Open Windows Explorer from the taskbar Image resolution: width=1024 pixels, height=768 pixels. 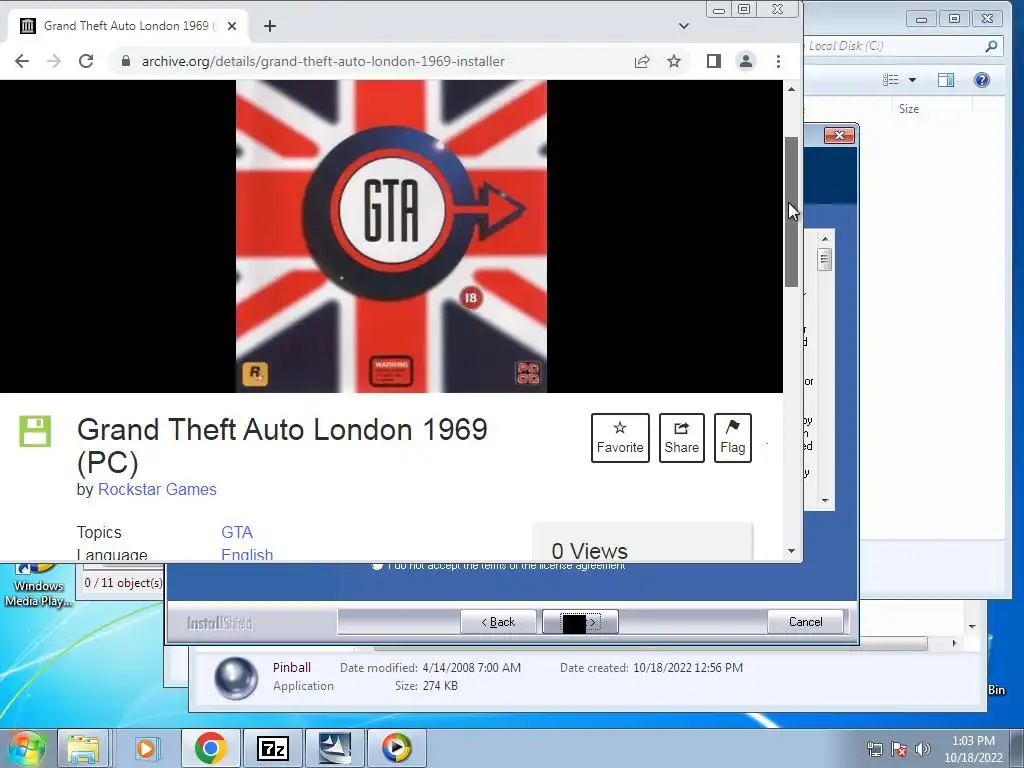(84, 748)
